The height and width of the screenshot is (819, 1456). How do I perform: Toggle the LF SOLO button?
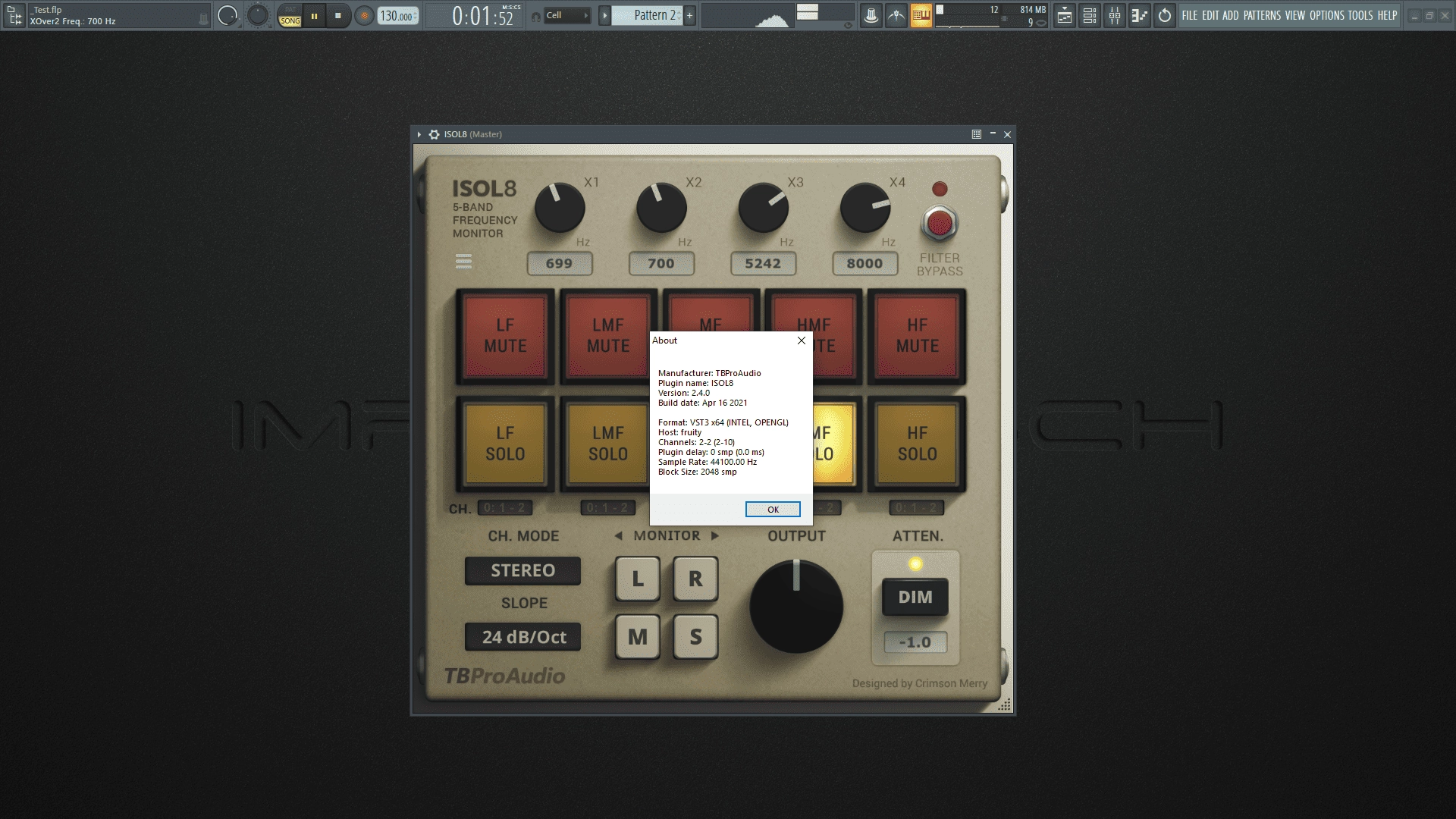point(505,444)
